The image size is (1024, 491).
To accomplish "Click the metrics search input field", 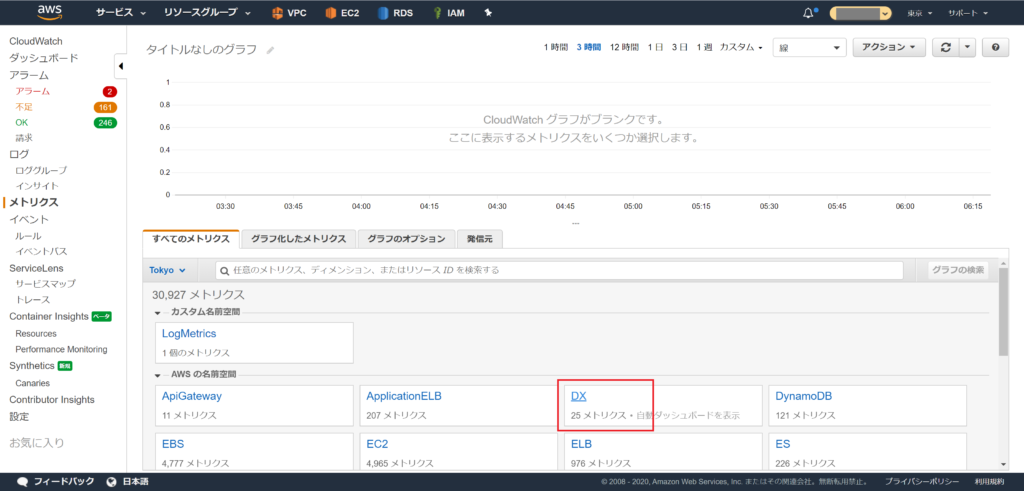I will click(x=560, y=270).
